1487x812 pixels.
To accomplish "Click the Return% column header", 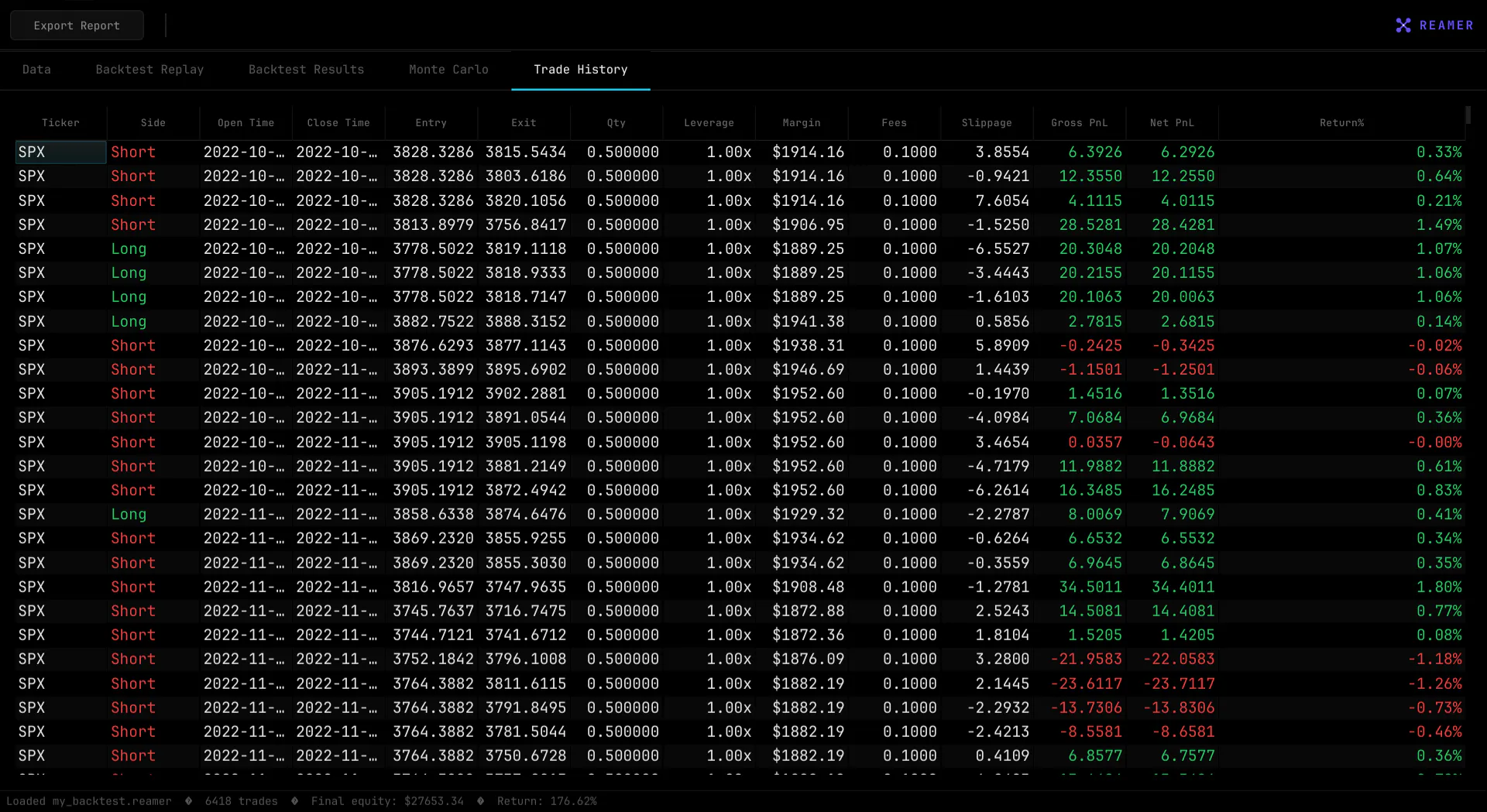I will 1341,122.
